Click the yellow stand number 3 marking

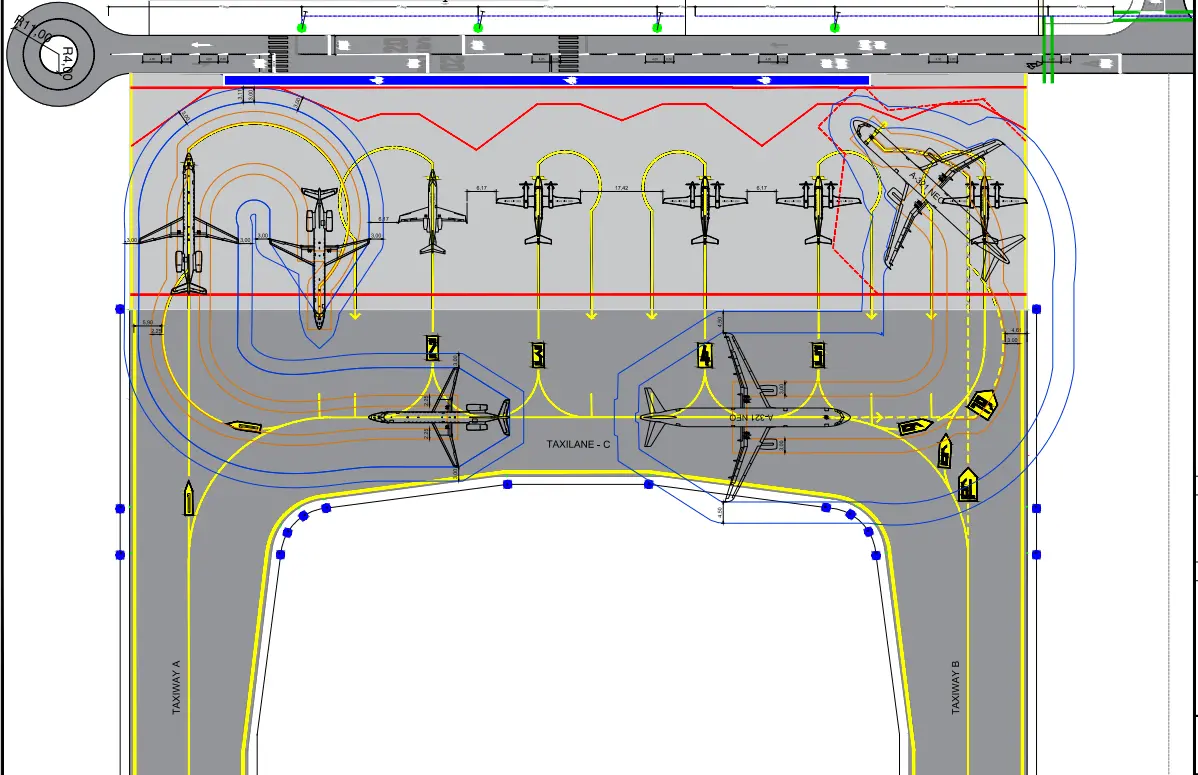(538, 354)
